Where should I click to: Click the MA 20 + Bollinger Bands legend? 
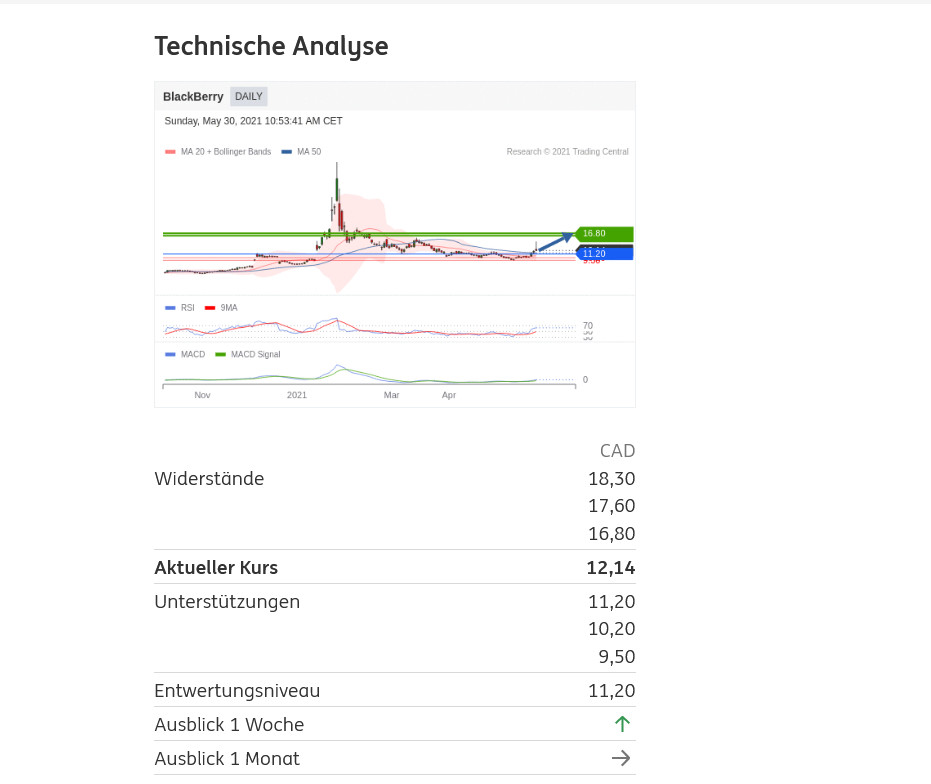(x=225, y=152)
